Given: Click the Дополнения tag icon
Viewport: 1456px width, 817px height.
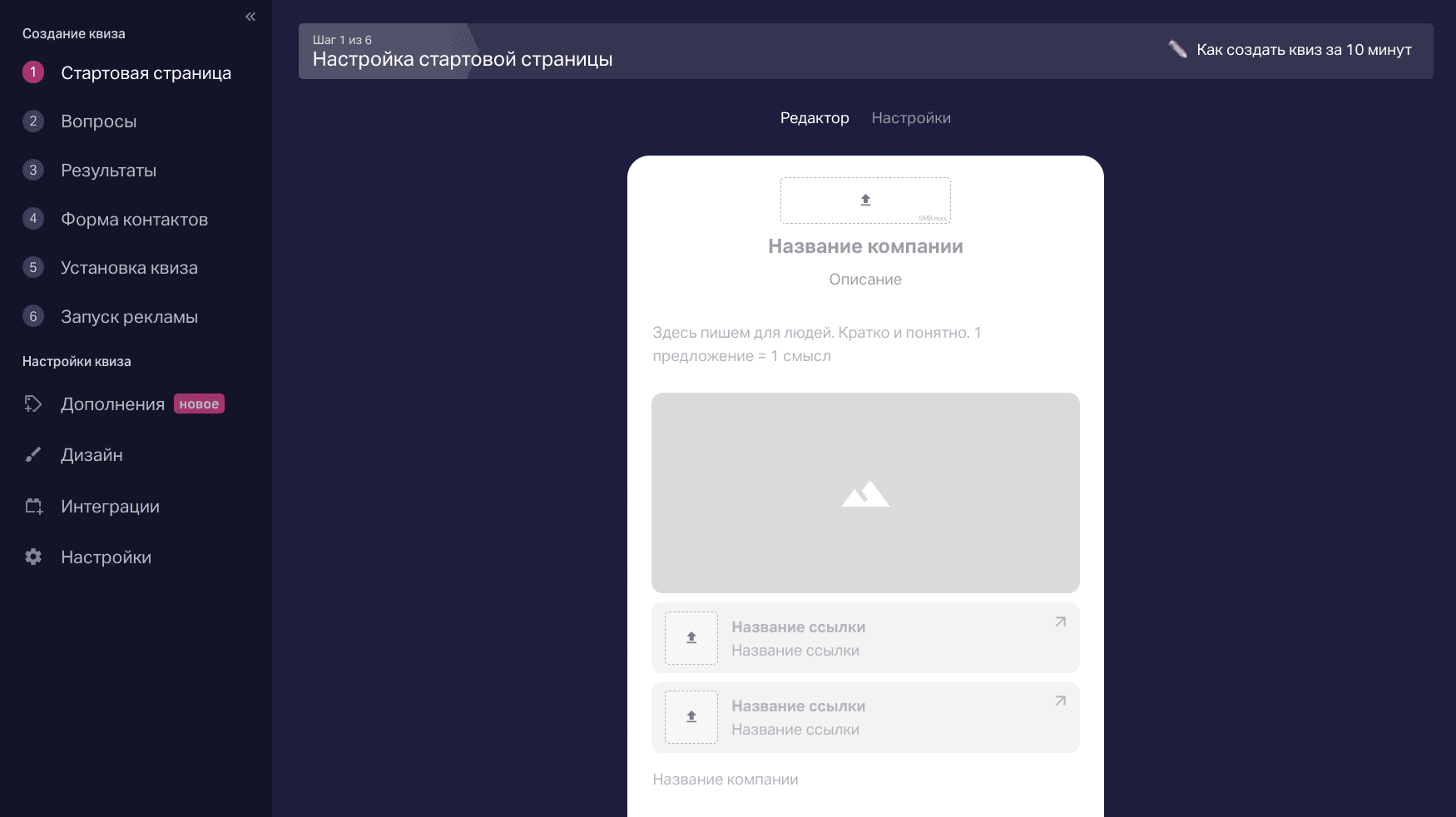Looking at the screenshot, I should [33, 404].
